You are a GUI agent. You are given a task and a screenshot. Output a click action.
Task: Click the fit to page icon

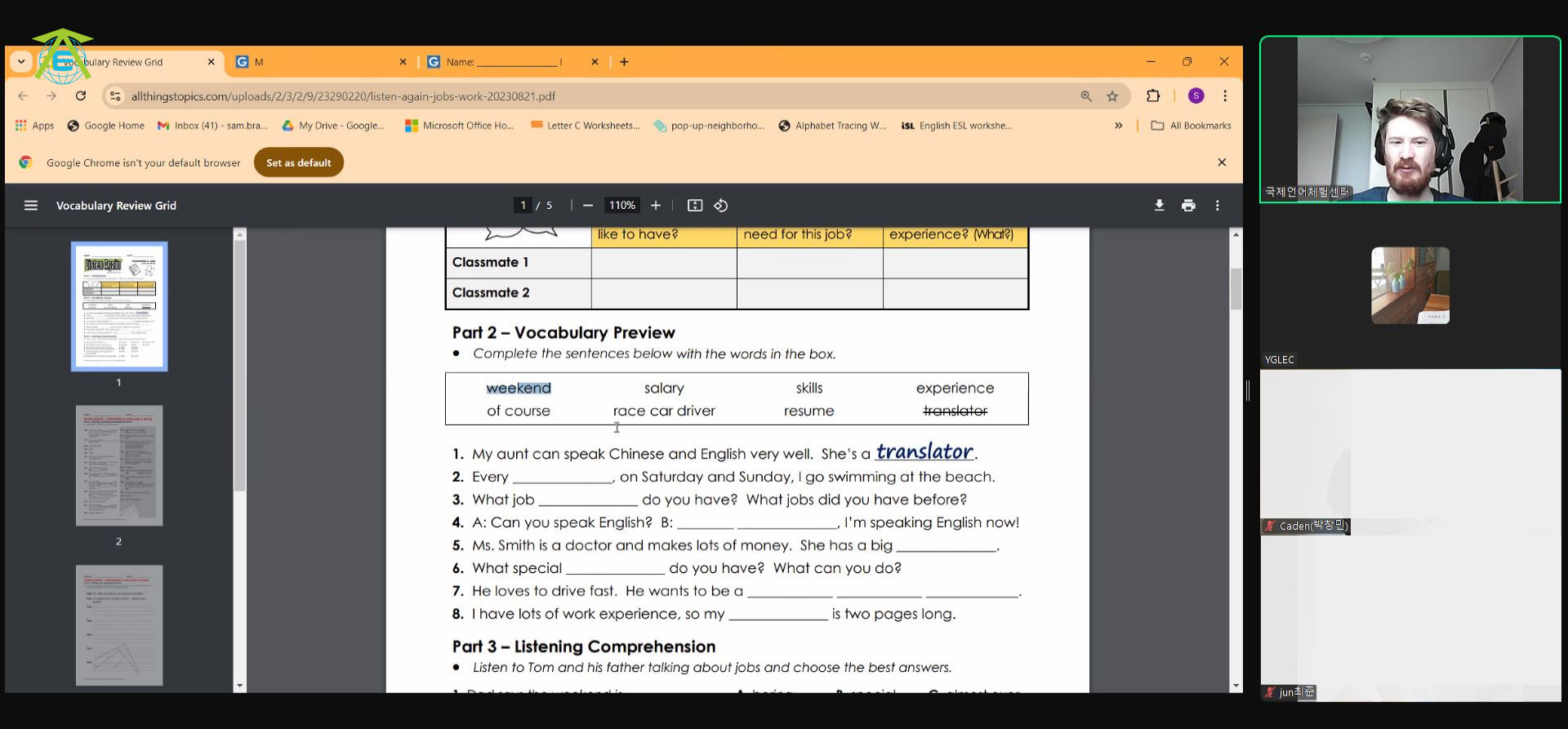(695, 206)
